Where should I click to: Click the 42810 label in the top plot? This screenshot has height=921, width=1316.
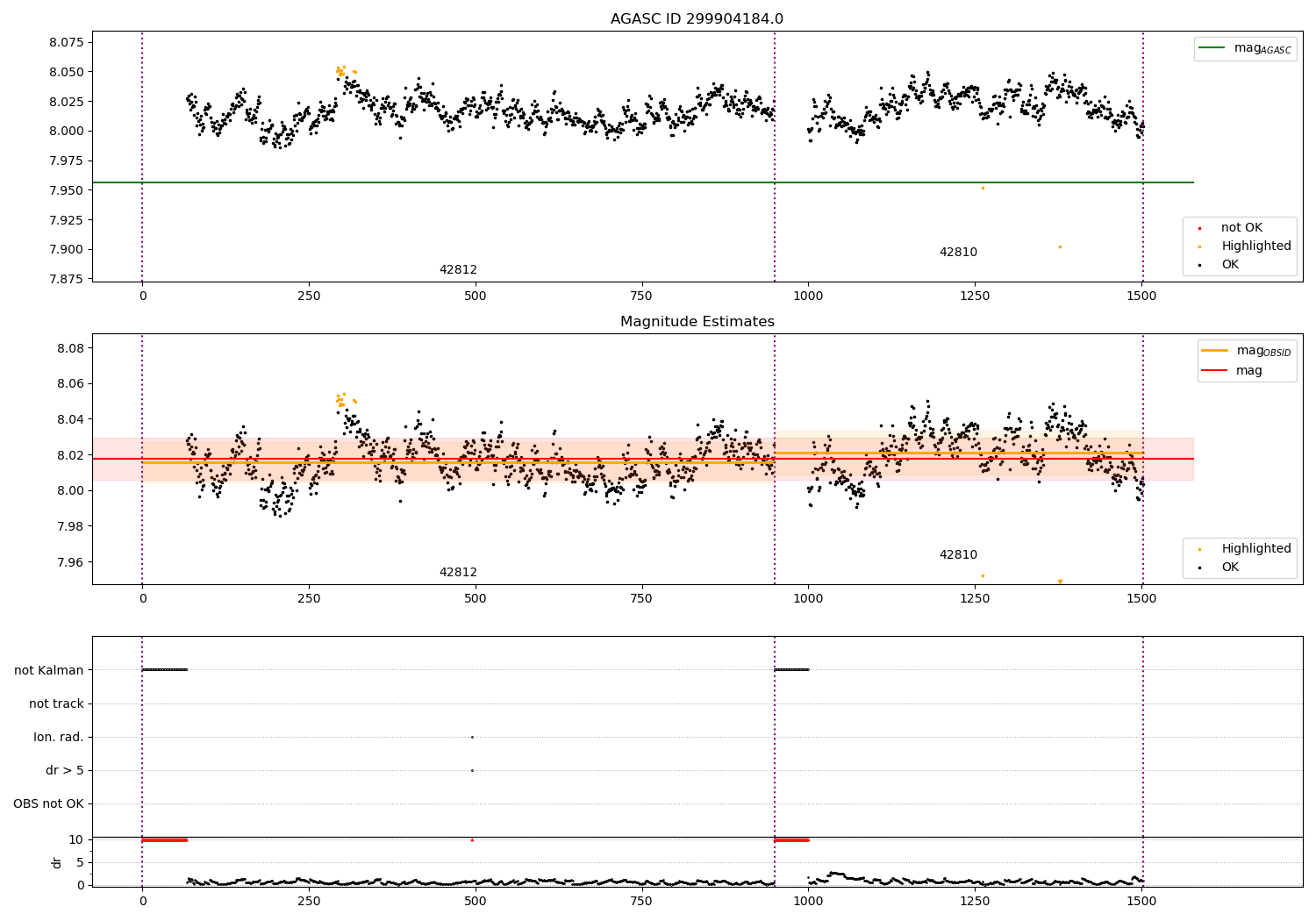pyautogui.click(x=958, y=253)
